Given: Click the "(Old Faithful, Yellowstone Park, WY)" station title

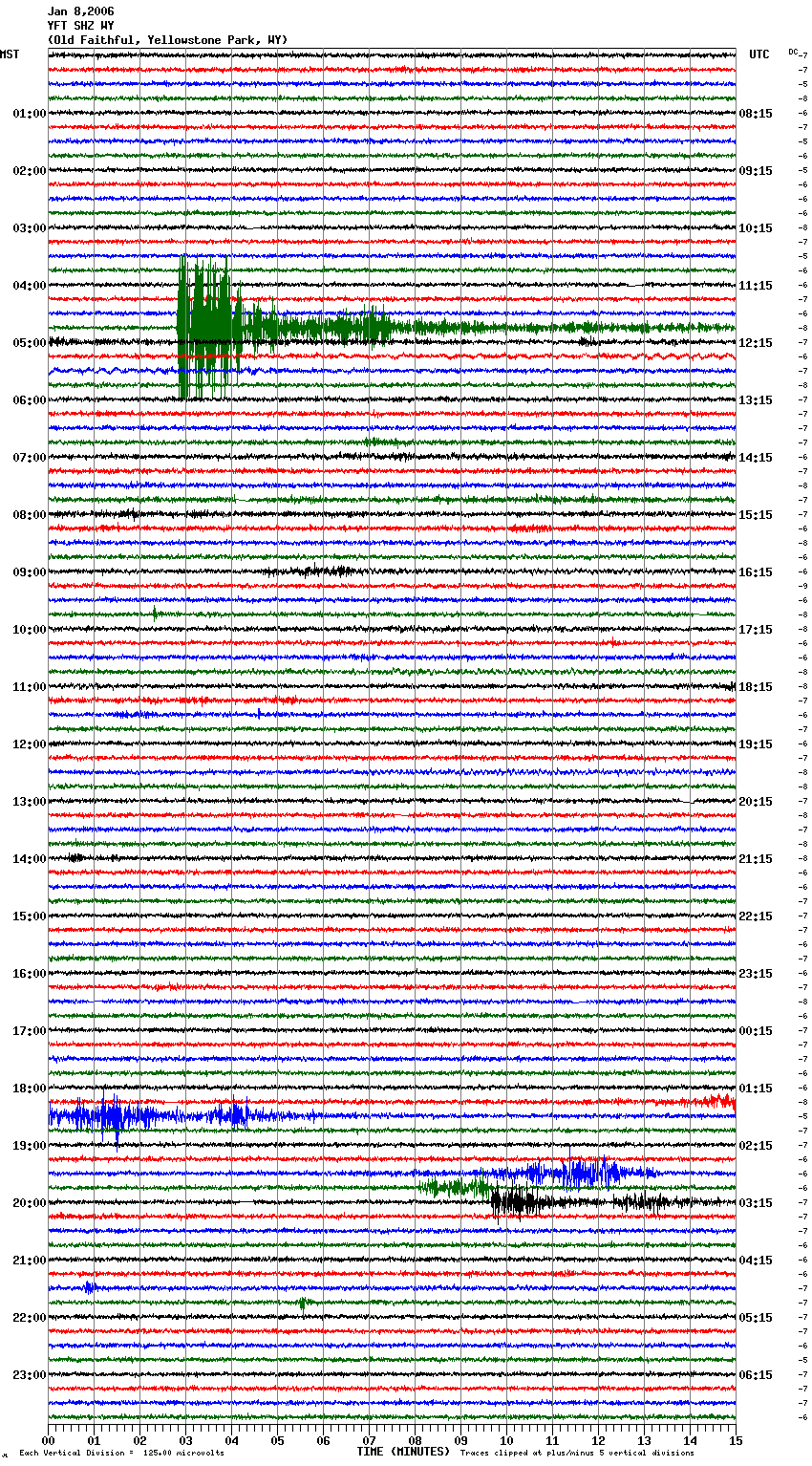Looking at the screenshot, I should click(167, 40).
